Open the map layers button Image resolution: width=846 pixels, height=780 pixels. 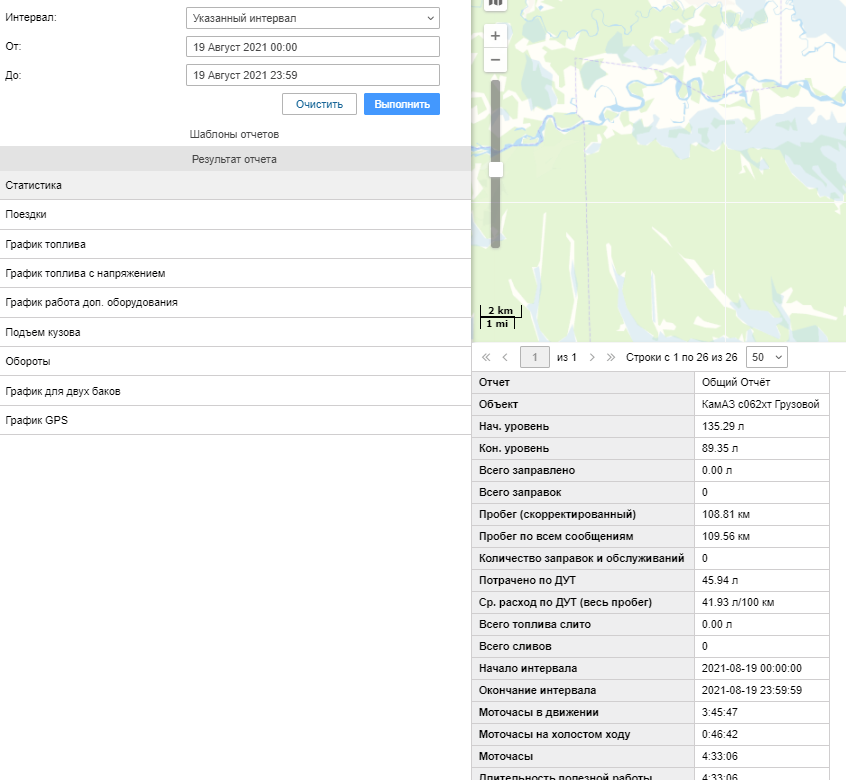click(x=496, y=3)
